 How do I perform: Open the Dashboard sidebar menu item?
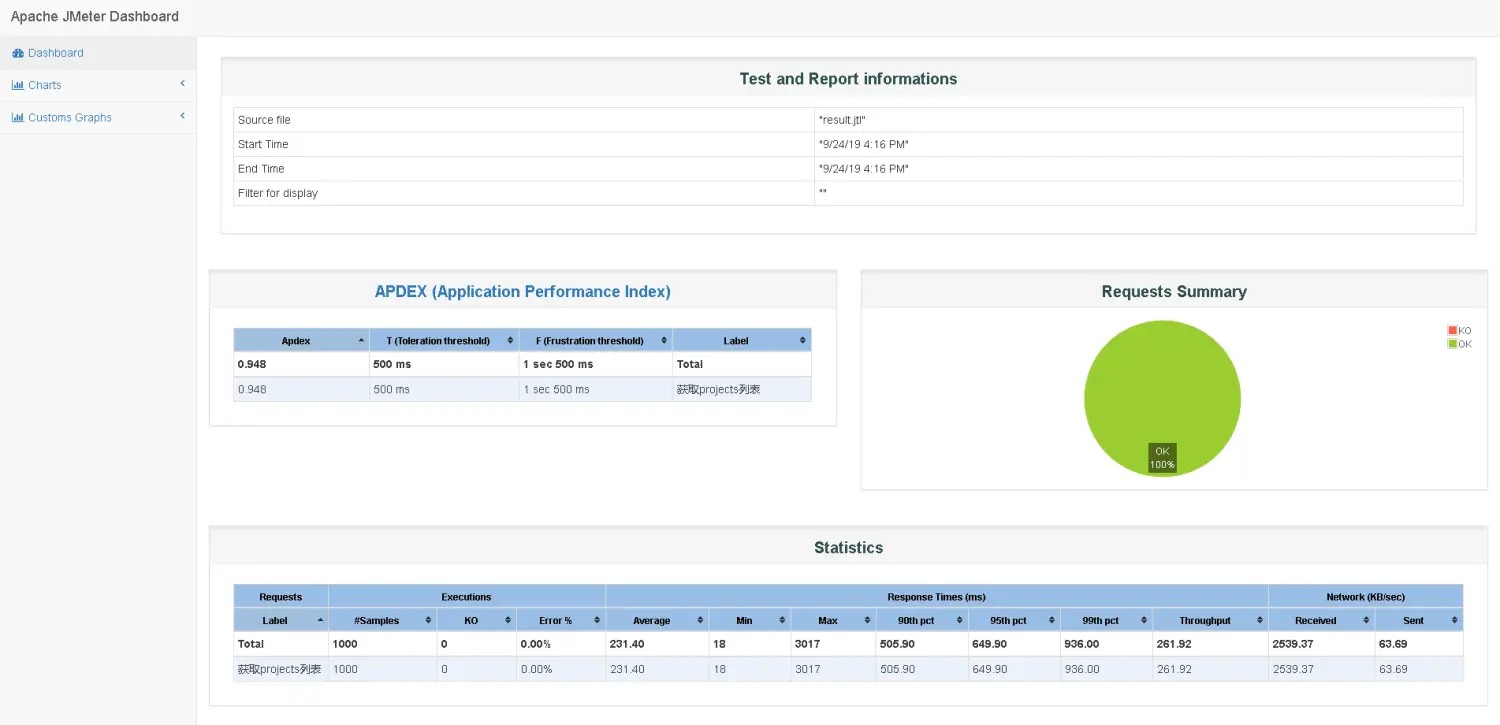click(56, 53)
